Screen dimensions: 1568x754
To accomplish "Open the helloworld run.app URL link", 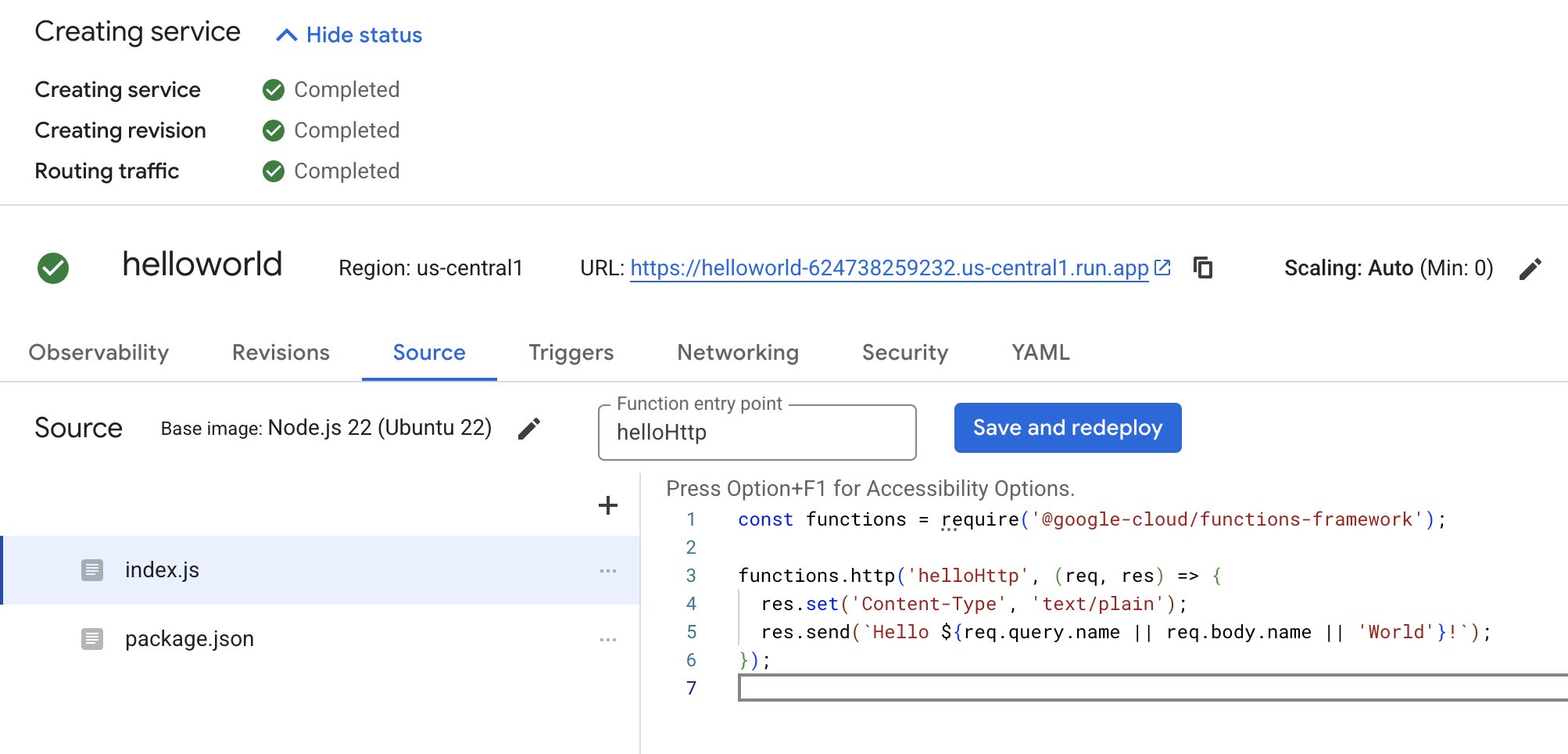I will point(889,268).
